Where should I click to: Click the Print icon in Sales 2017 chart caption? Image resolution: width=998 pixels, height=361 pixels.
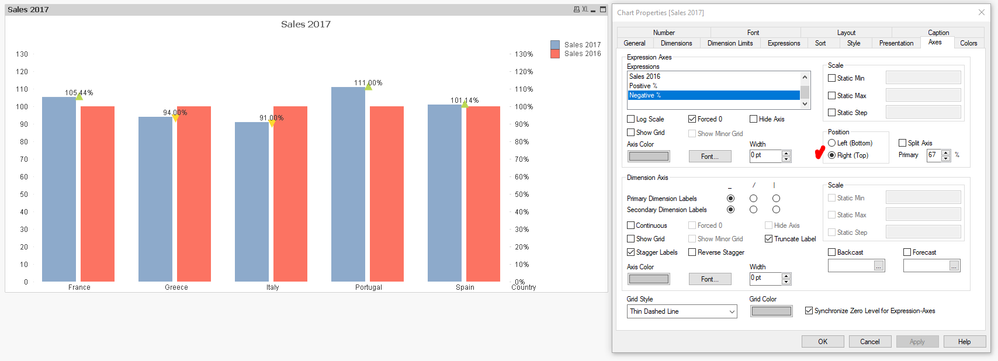pos(577,10)
